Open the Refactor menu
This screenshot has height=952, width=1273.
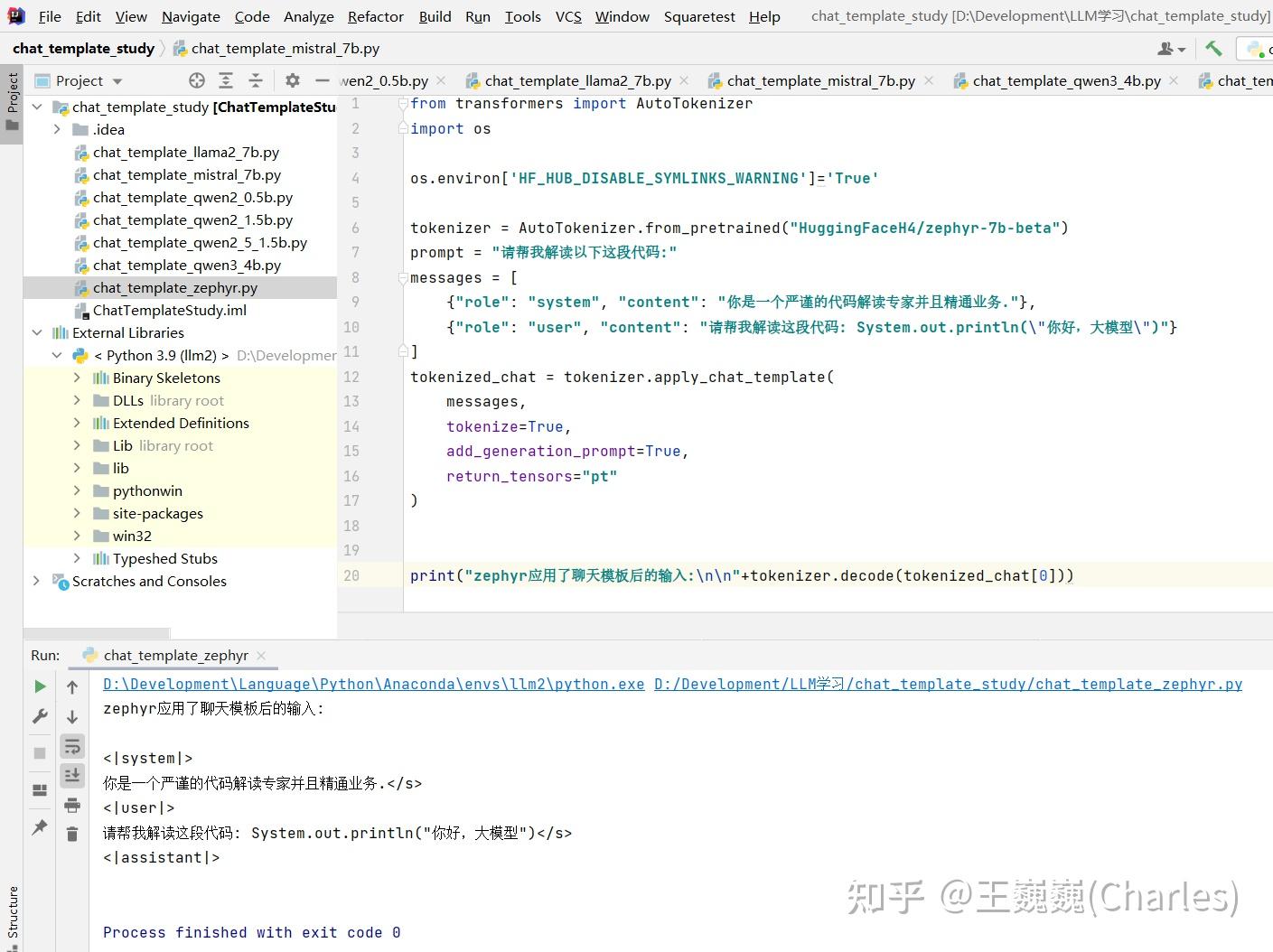[x=375, y=16]
